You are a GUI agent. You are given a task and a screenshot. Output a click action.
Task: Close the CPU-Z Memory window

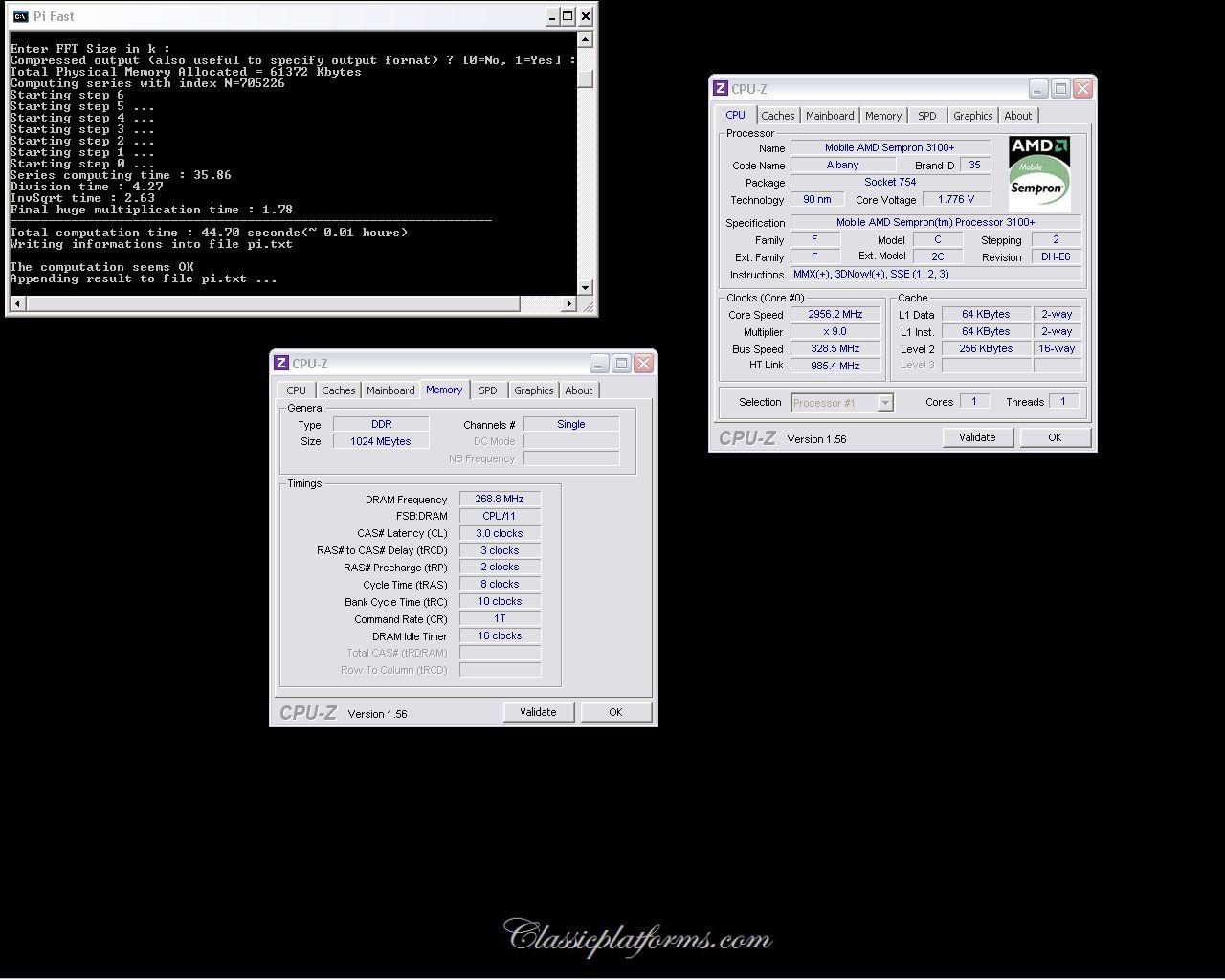tap(644, 364)
